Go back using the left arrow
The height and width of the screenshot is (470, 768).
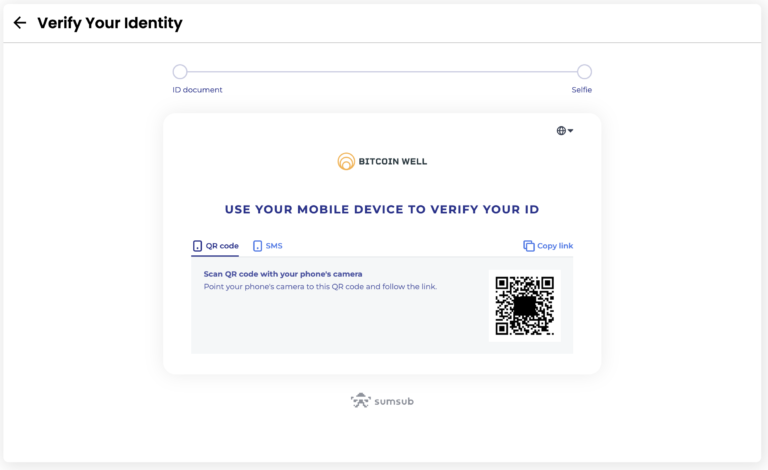[x=20, y=23]
